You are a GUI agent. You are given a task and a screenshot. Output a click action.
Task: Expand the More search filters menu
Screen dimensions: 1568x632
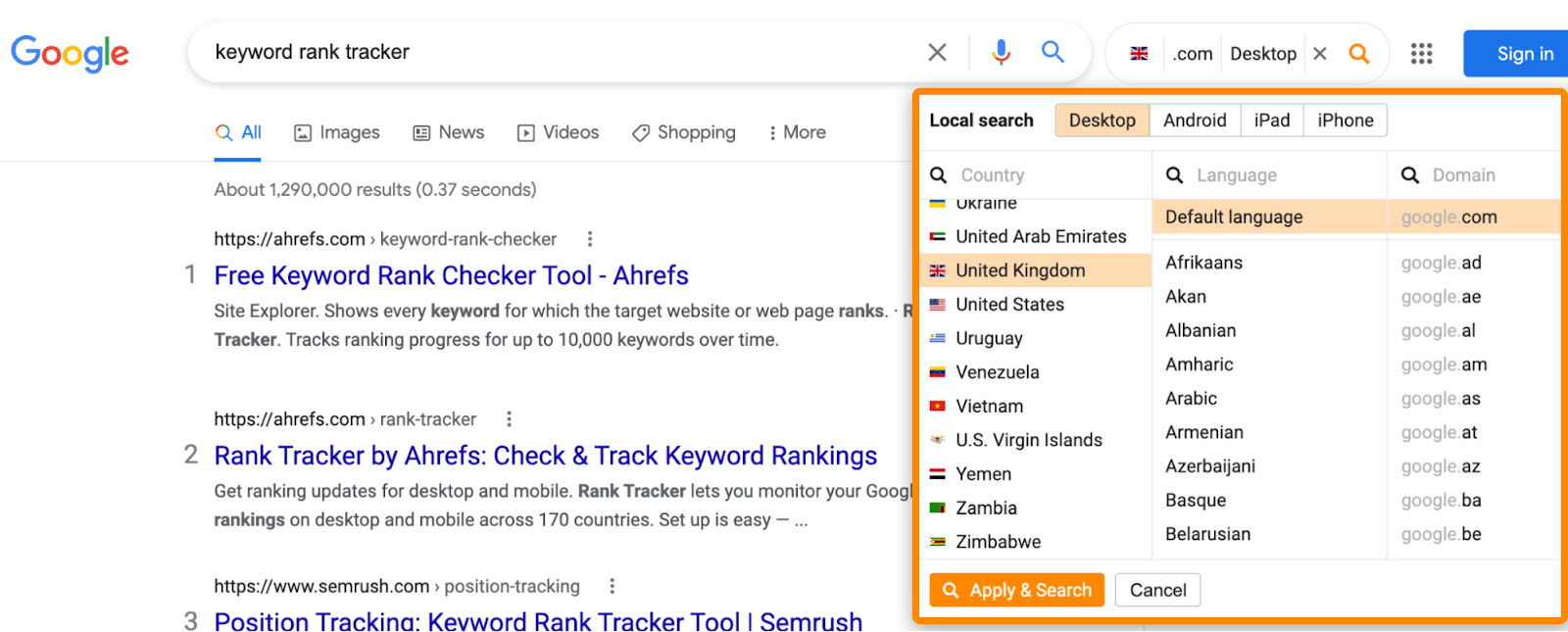(798, 132)
